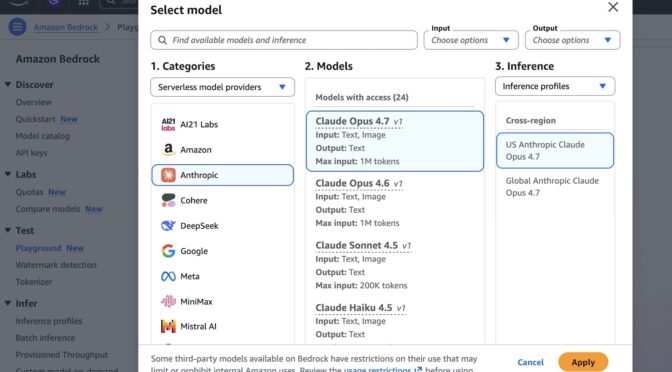Select the AI21 Labs provider

click(x=222, y=124)
